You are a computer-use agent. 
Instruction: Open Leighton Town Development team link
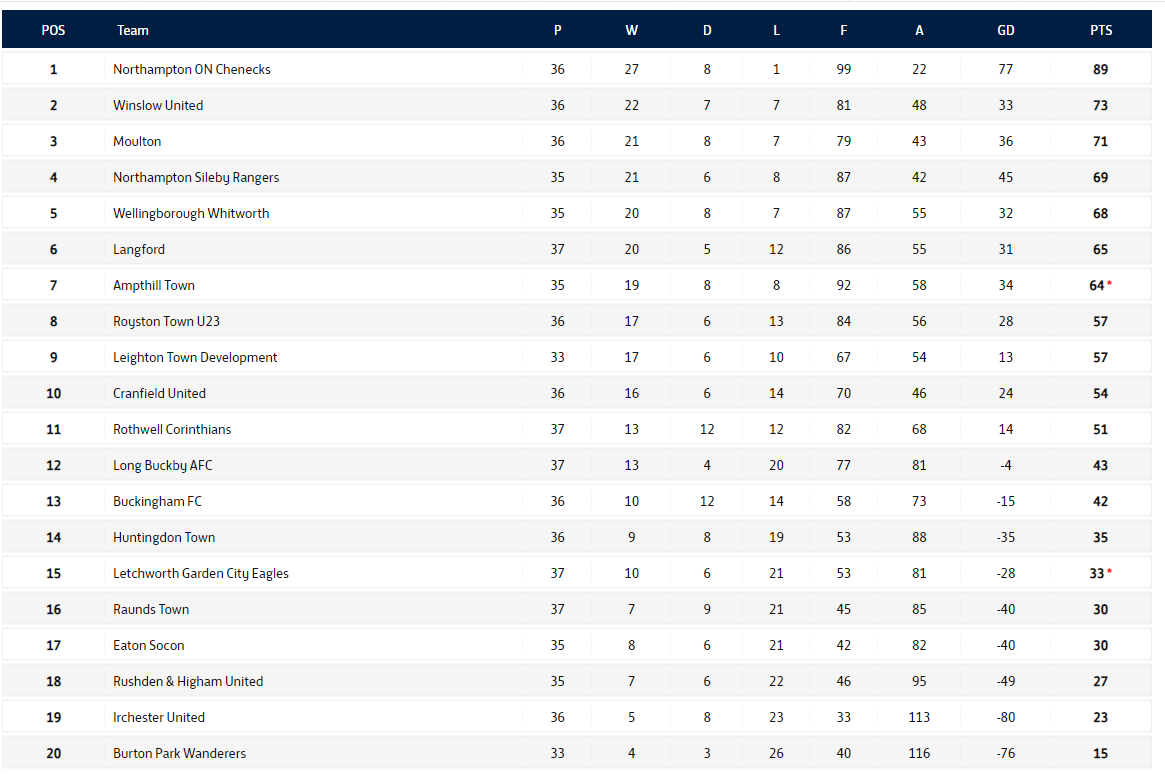(x=195, y=358)
